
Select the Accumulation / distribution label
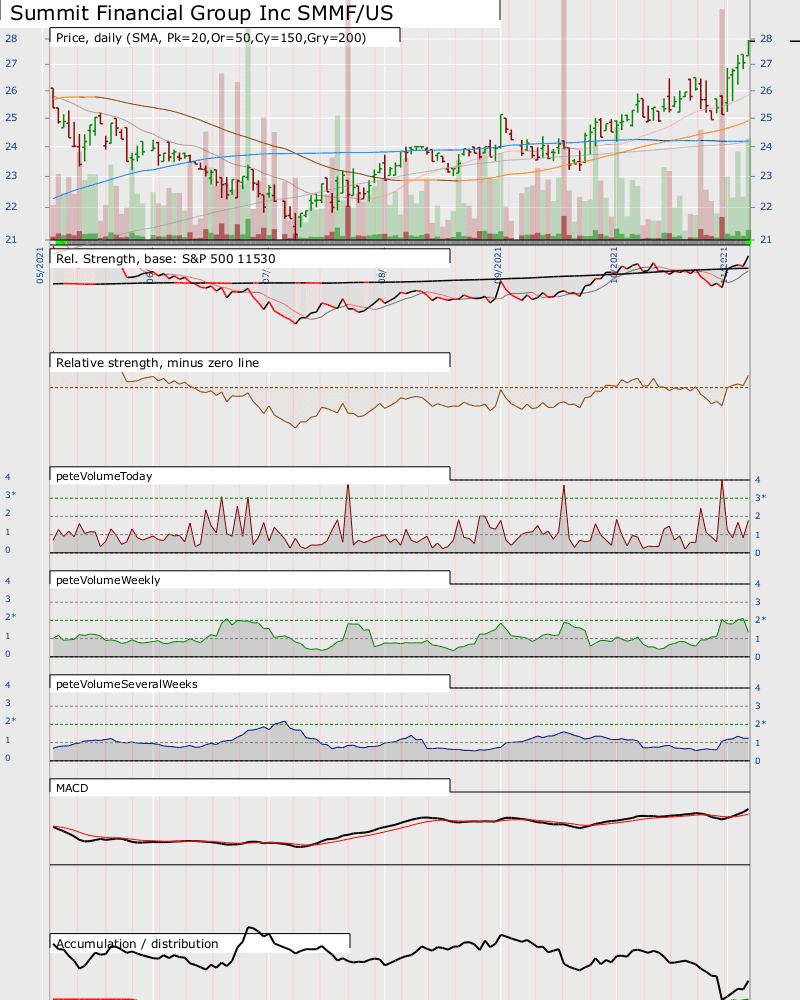coord(137,944)
